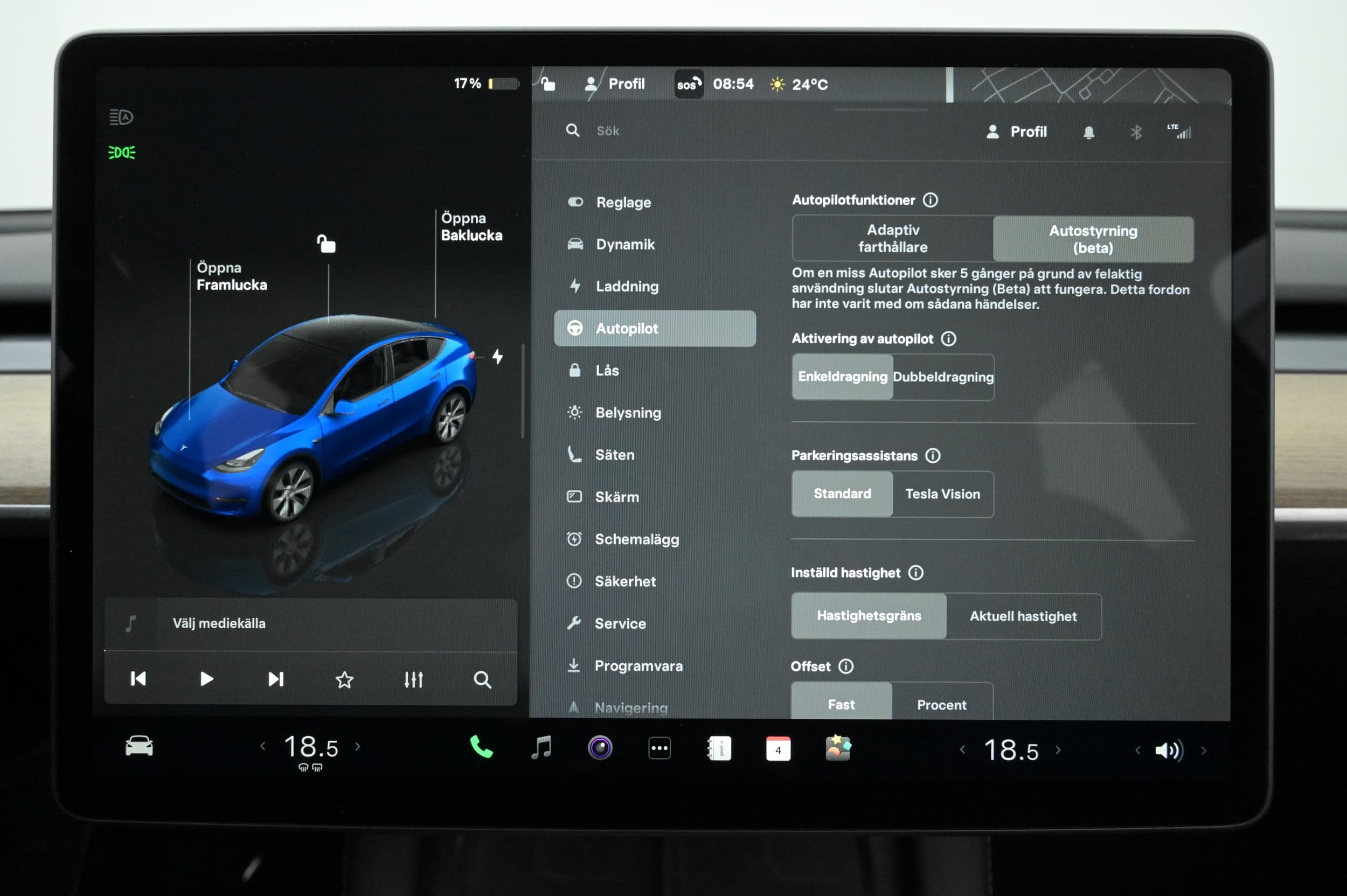Select Aktuell hastighet set speed
1347x896 pixels.
[x=1023, y=616]
